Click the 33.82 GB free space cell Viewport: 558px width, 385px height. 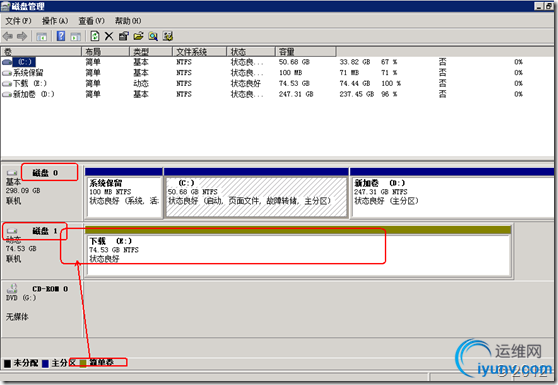point(355,62)
